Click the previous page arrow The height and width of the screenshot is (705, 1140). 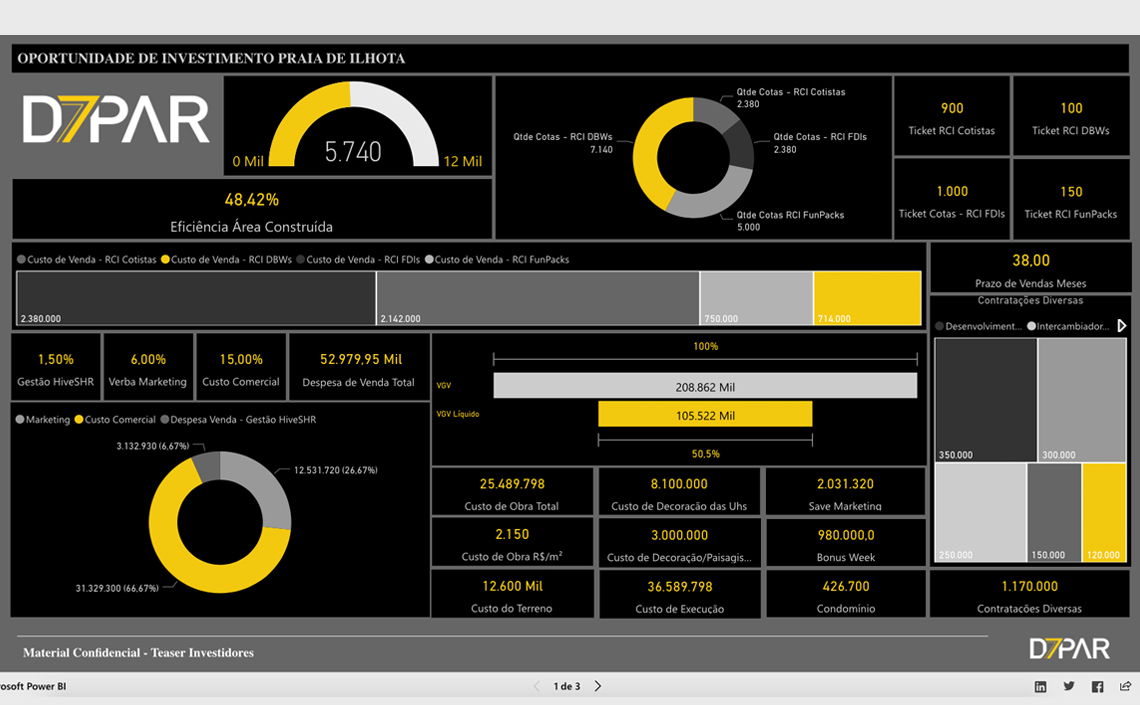(537, 687)
